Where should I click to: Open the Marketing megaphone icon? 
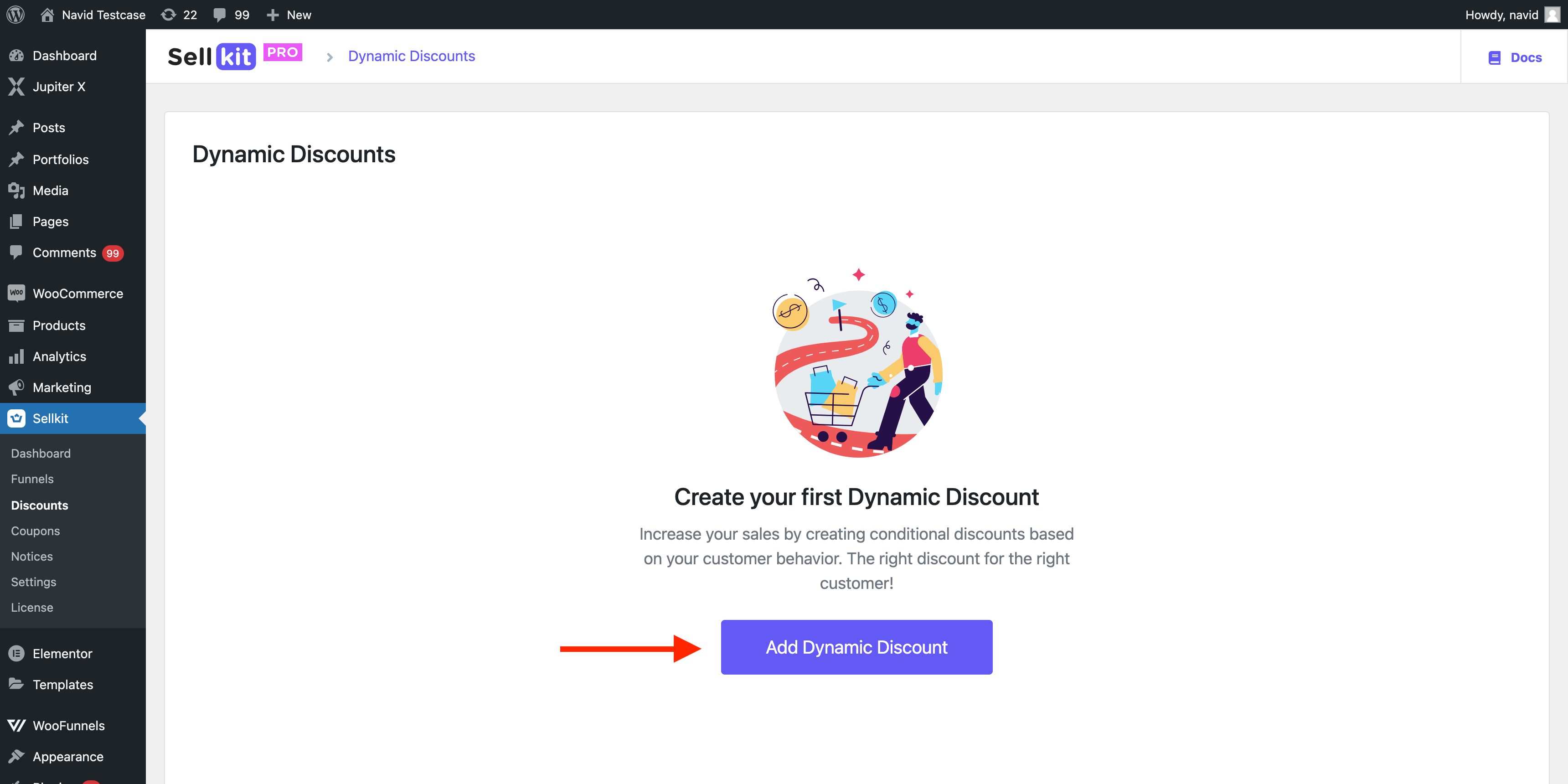point(16,387)
